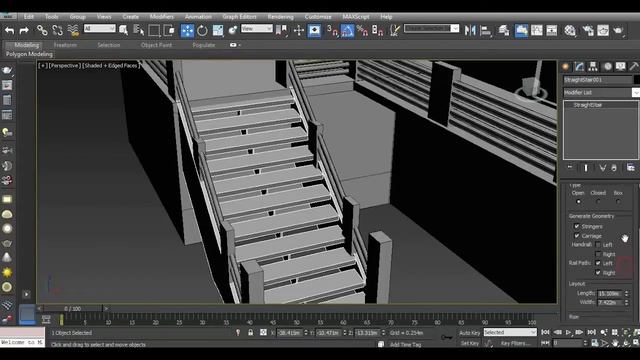This screenshot has width=640, height=360.
Task: Click the Length spinner arrows
Action: pos(627,293)
